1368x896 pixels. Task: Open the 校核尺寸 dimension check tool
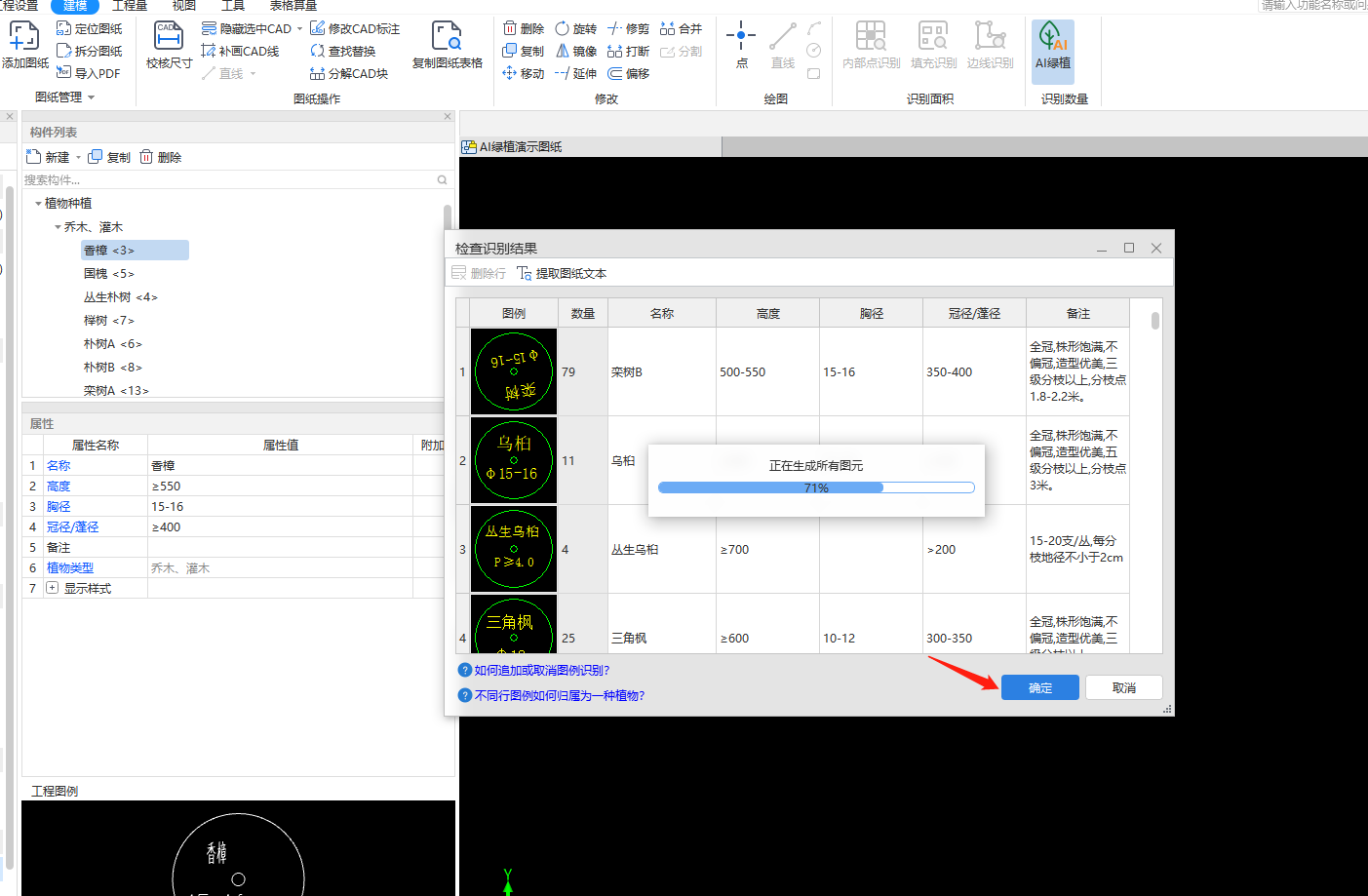click(169, 46)
